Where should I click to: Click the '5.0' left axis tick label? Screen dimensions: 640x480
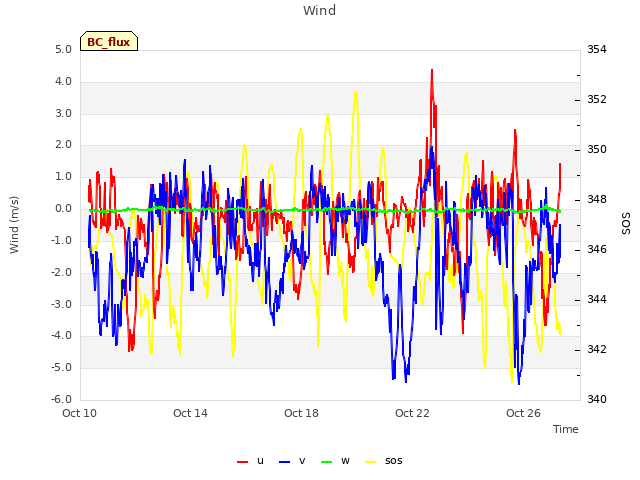pyautogui.click(x=64, y=50)
